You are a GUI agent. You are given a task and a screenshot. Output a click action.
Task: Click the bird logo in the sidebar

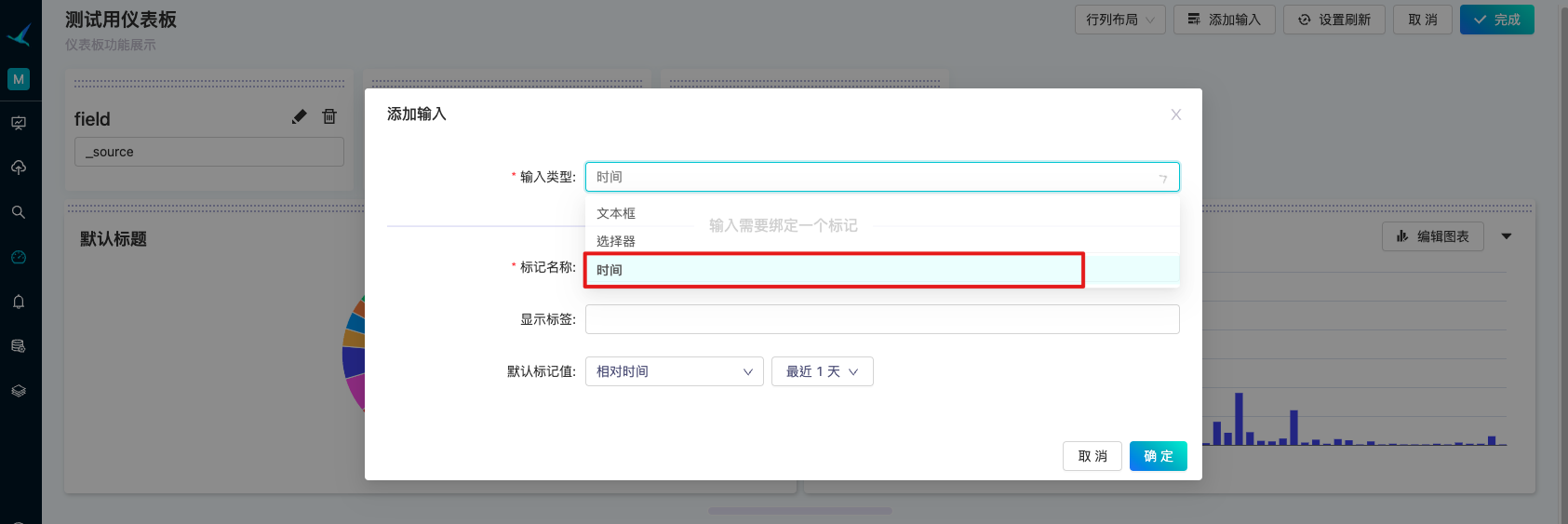(20, 35)
